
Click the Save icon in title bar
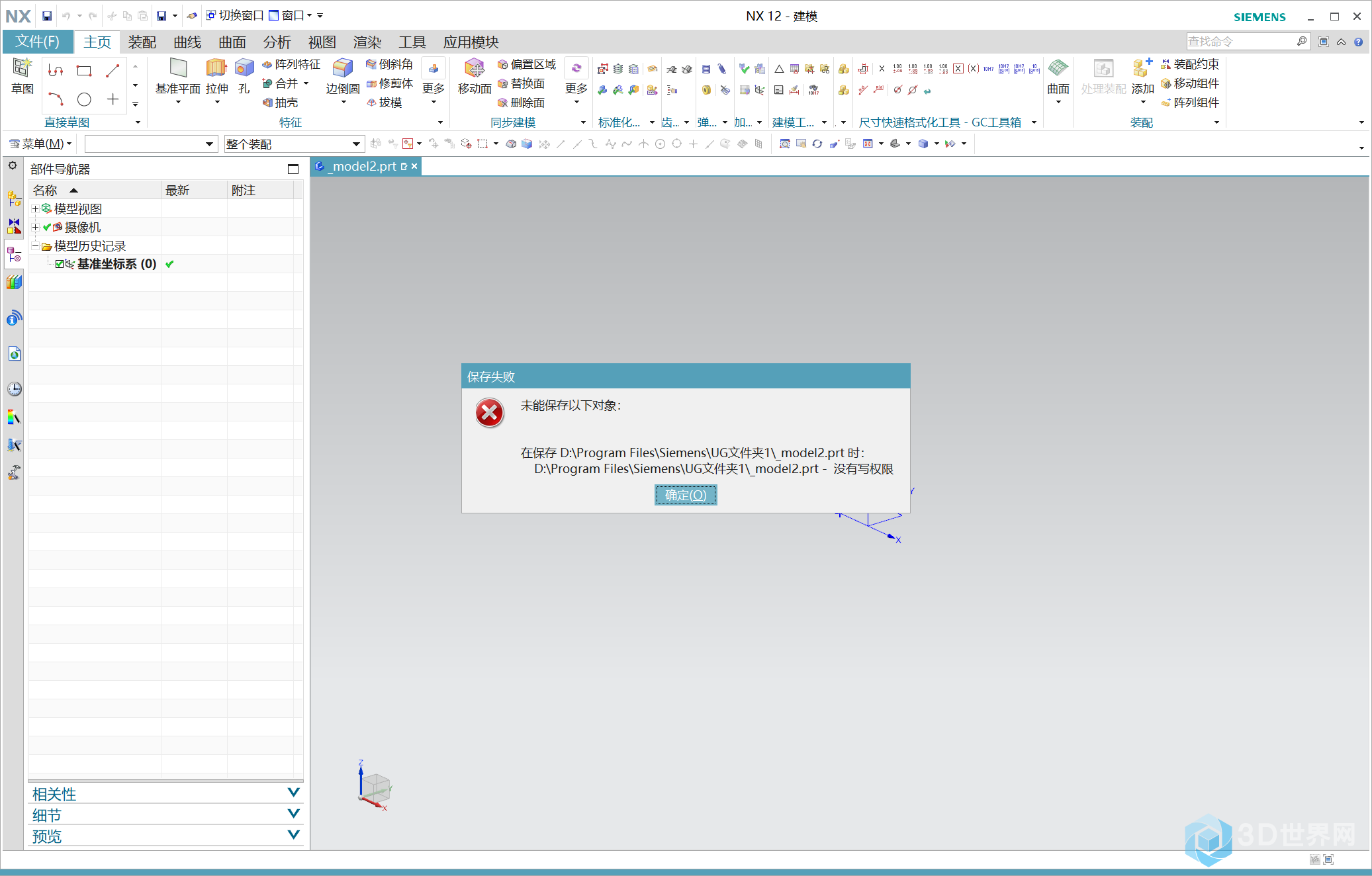coord(47,15)
